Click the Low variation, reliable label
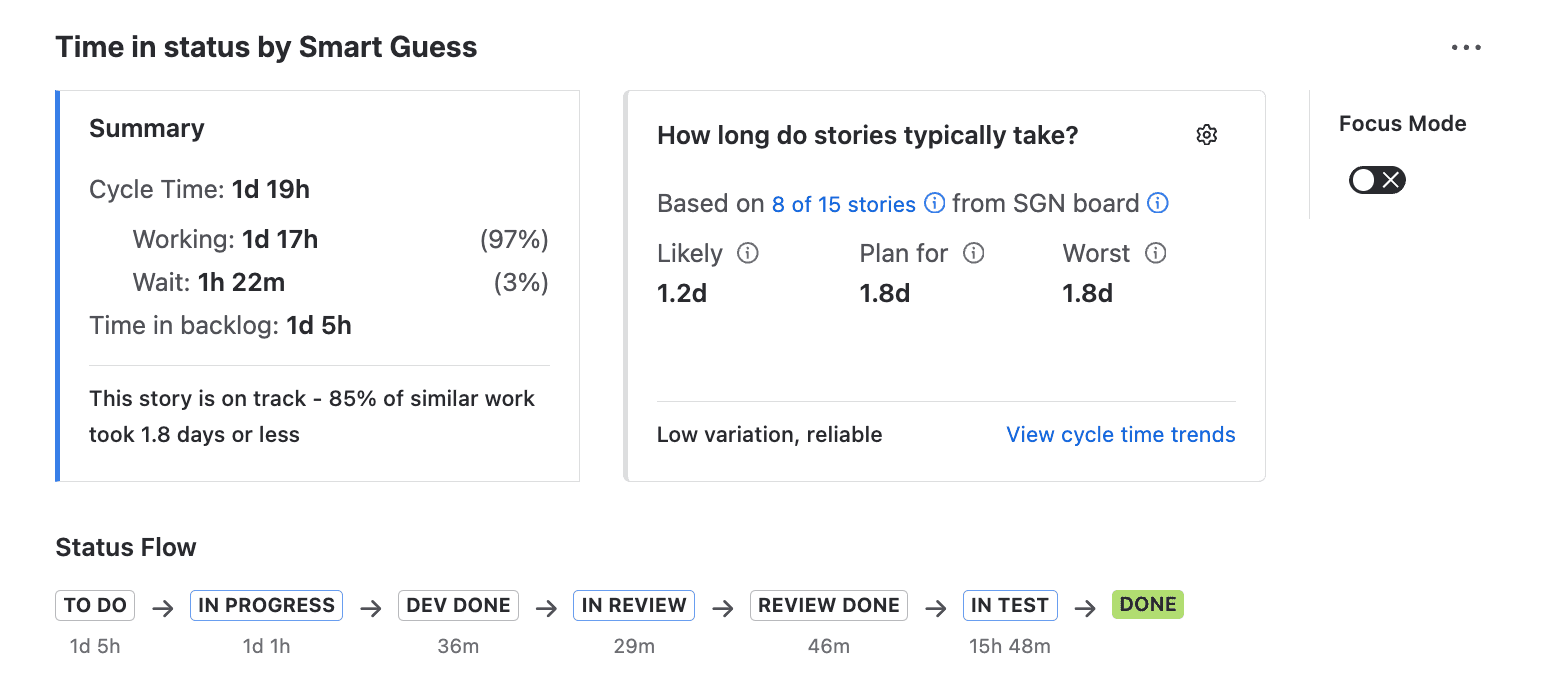The width and height of the screenshot is (1542, 690). pos(769,435)
